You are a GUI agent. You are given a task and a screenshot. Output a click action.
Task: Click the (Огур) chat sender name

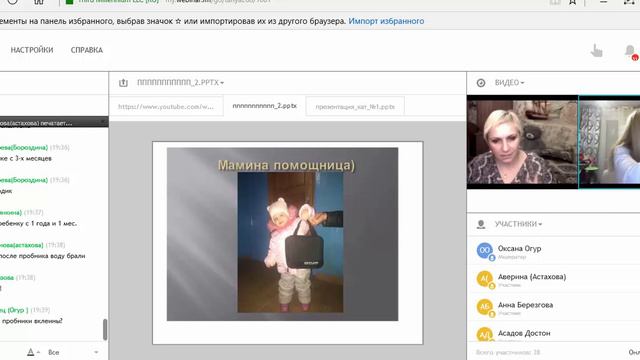point(14,310)
